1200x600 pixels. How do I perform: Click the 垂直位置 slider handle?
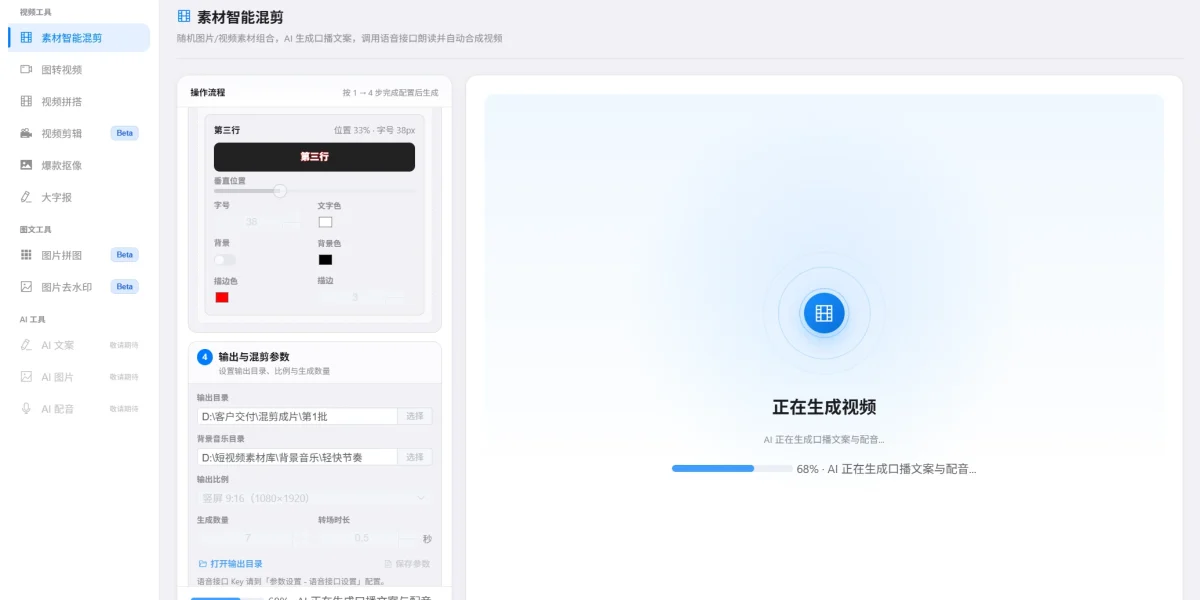coord(280,191)
